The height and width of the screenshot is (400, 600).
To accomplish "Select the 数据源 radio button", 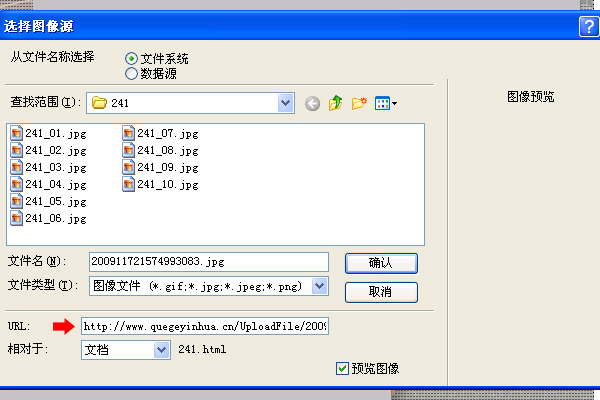I will 132,73.
